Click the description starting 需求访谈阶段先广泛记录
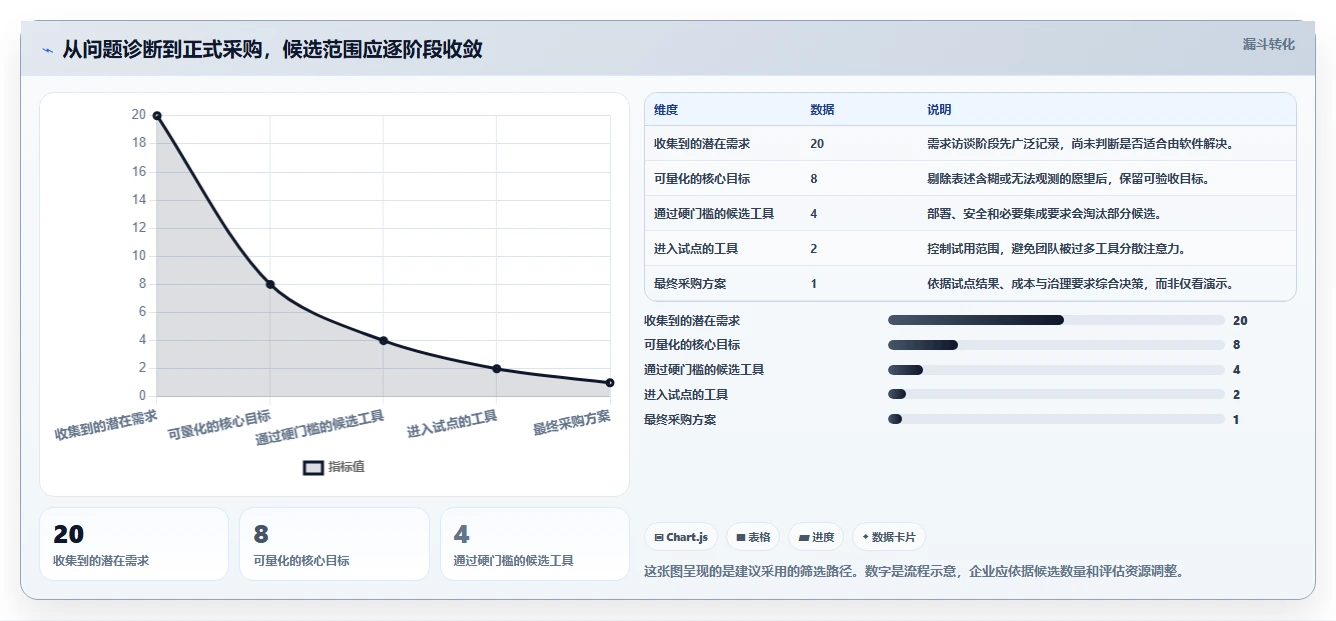The width and height of the screenshot is (1336, 621). click(1083, 144)
